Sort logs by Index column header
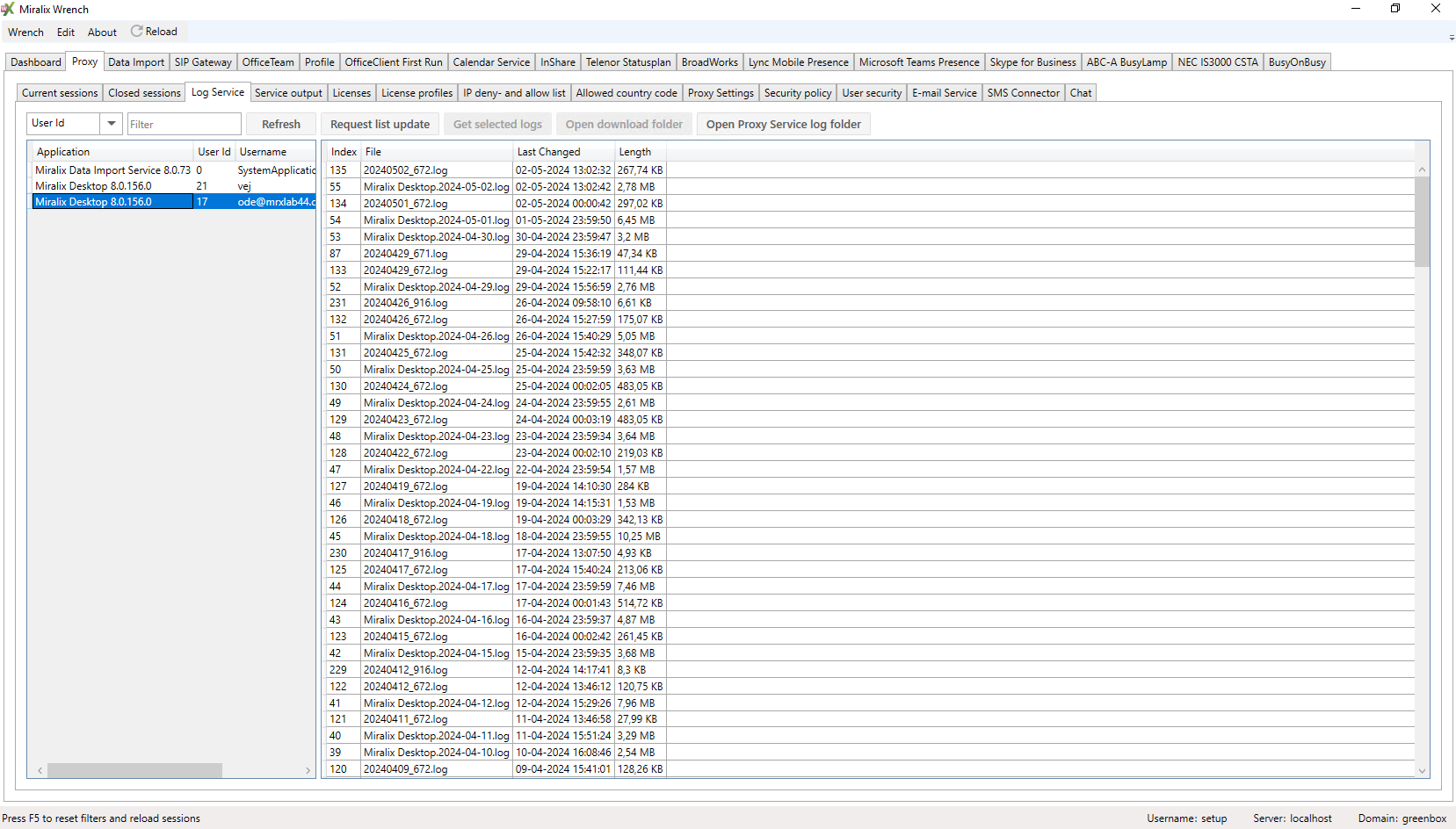This screenshot has width=1456, height=829. pyautogui.click(x=344, y=152)
